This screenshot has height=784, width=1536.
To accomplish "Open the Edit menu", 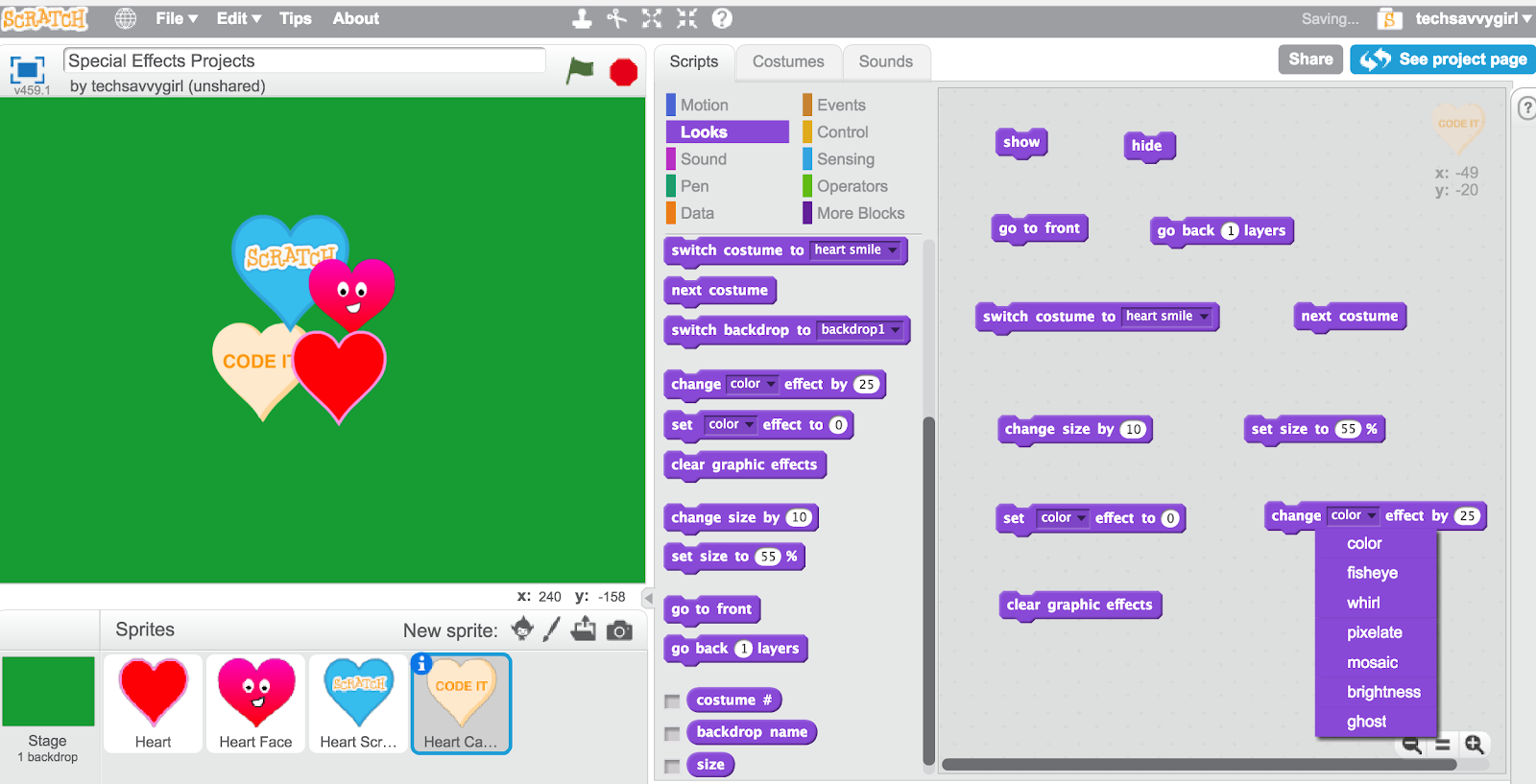I will pyautogui.click(x=238, y=18).
